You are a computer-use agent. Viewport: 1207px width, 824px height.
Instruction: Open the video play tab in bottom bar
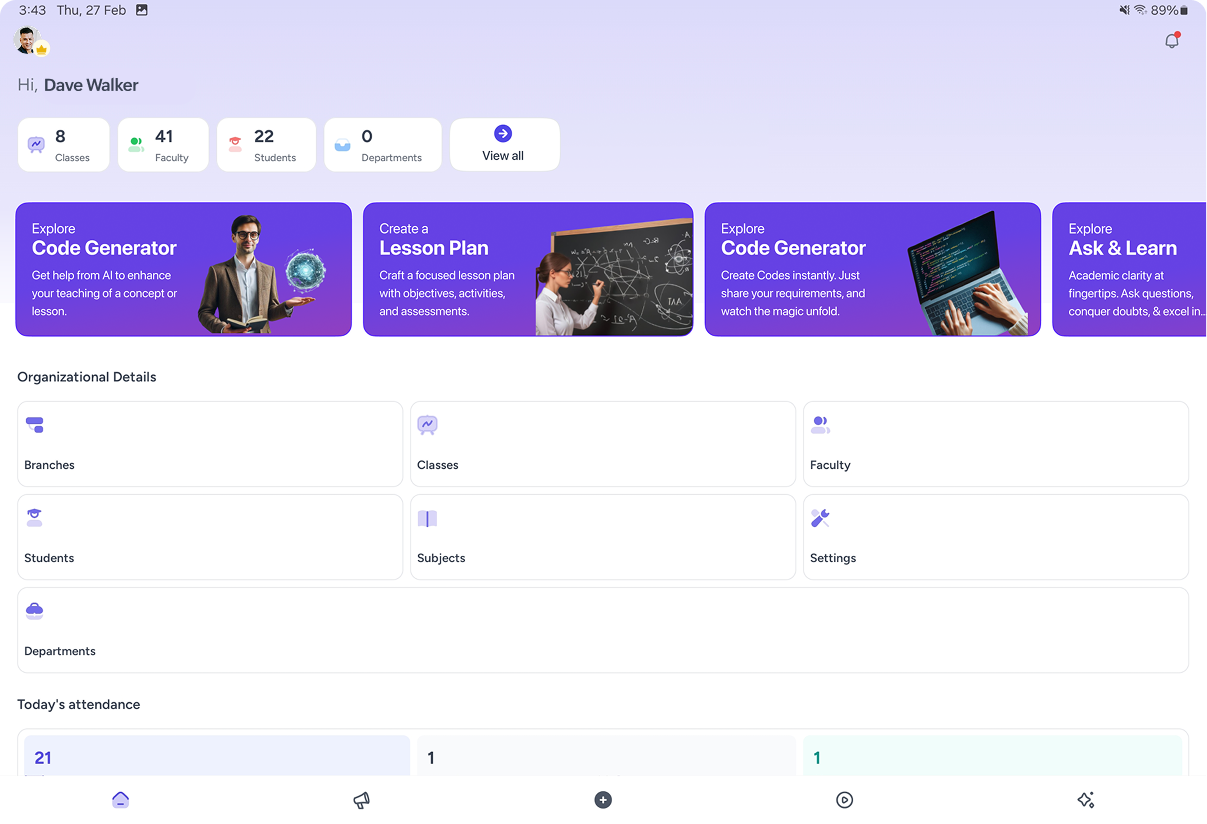(844, 800)
